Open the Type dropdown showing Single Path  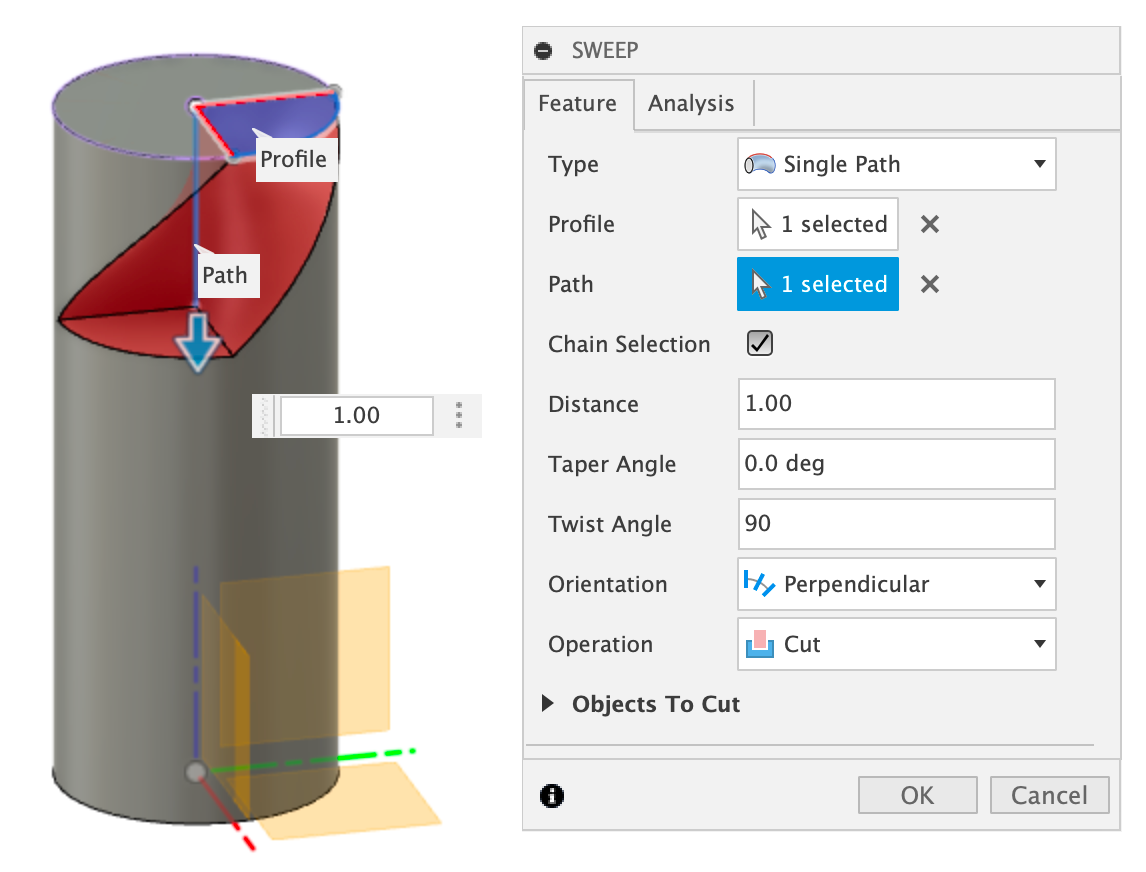coord(896,164)
